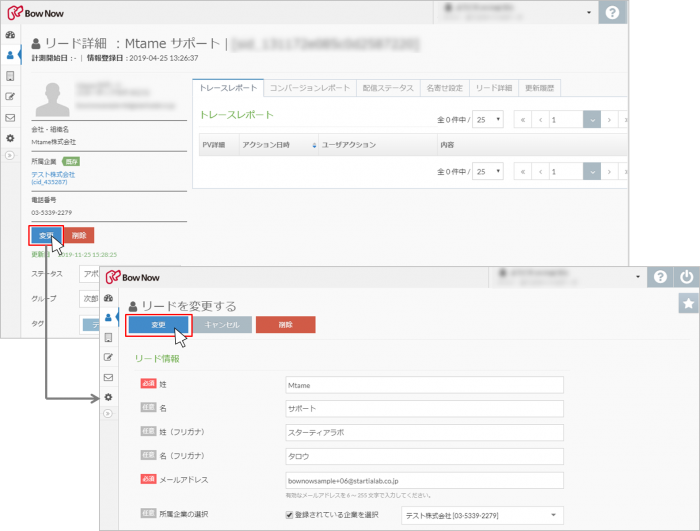
Task: Select person (lead) icon in lead details sidebar
Action: coord(10,55)
